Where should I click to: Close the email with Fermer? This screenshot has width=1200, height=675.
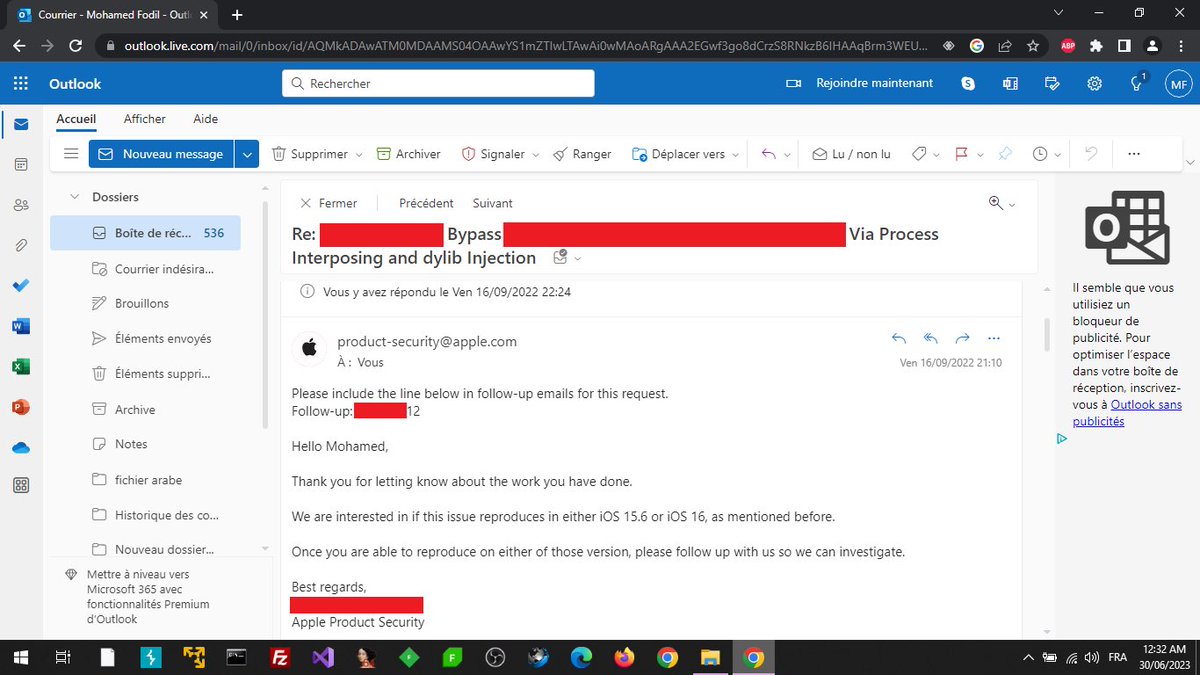[x=328, y=203]
